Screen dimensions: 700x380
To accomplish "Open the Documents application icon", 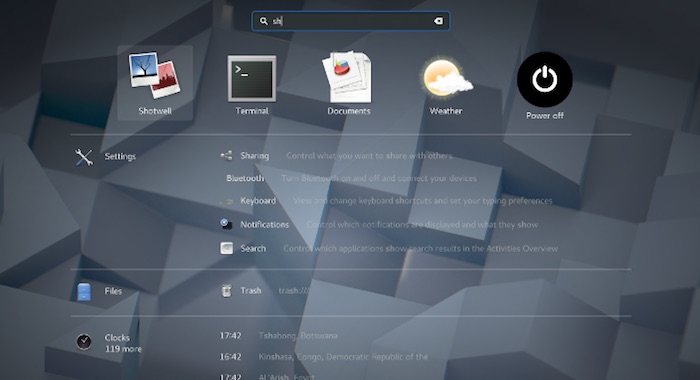I will [x=348, y=77].
